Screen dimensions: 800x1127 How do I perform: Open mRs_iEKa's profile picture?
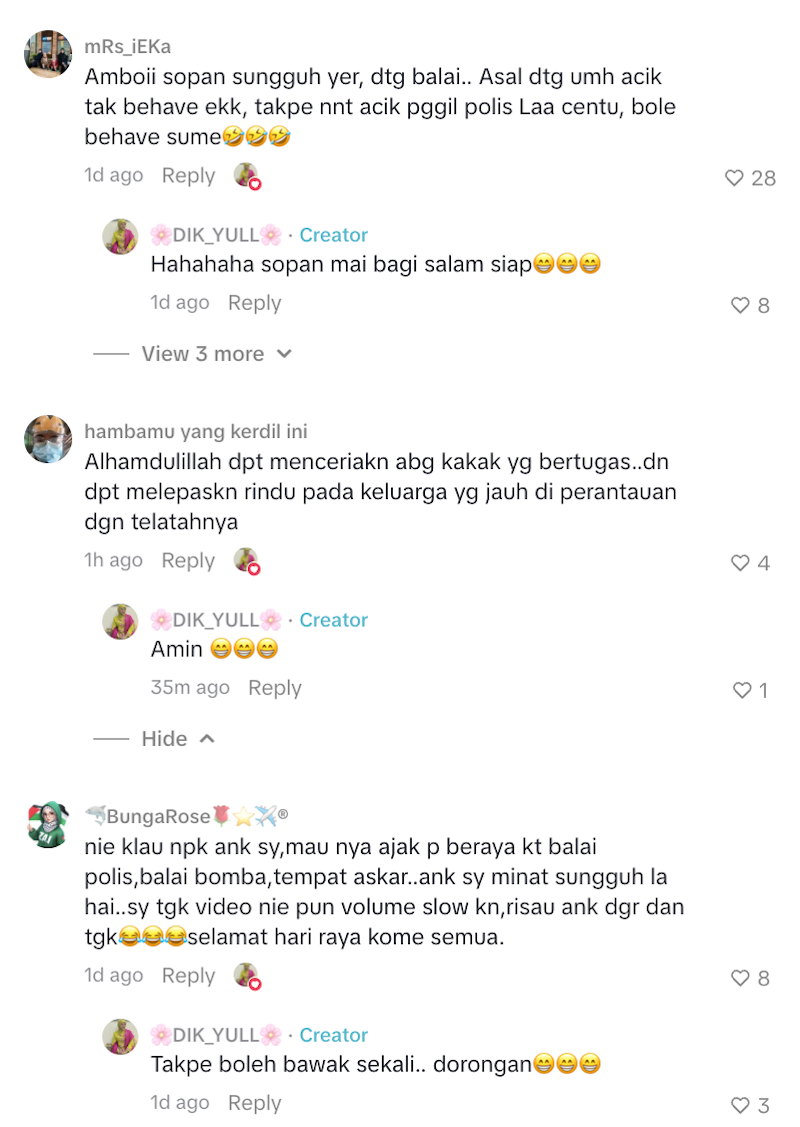click(x=48, y=54)
